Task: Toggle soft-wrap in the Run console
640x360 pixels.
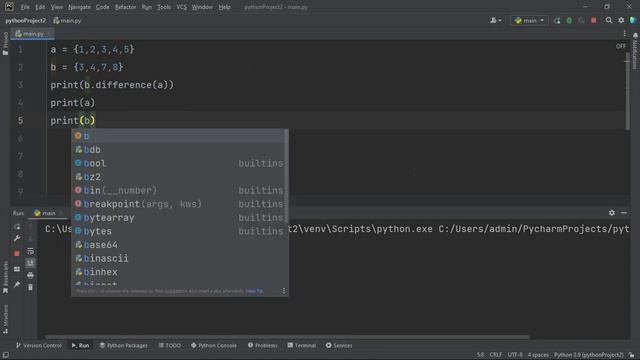Action: tap(31, 251)
